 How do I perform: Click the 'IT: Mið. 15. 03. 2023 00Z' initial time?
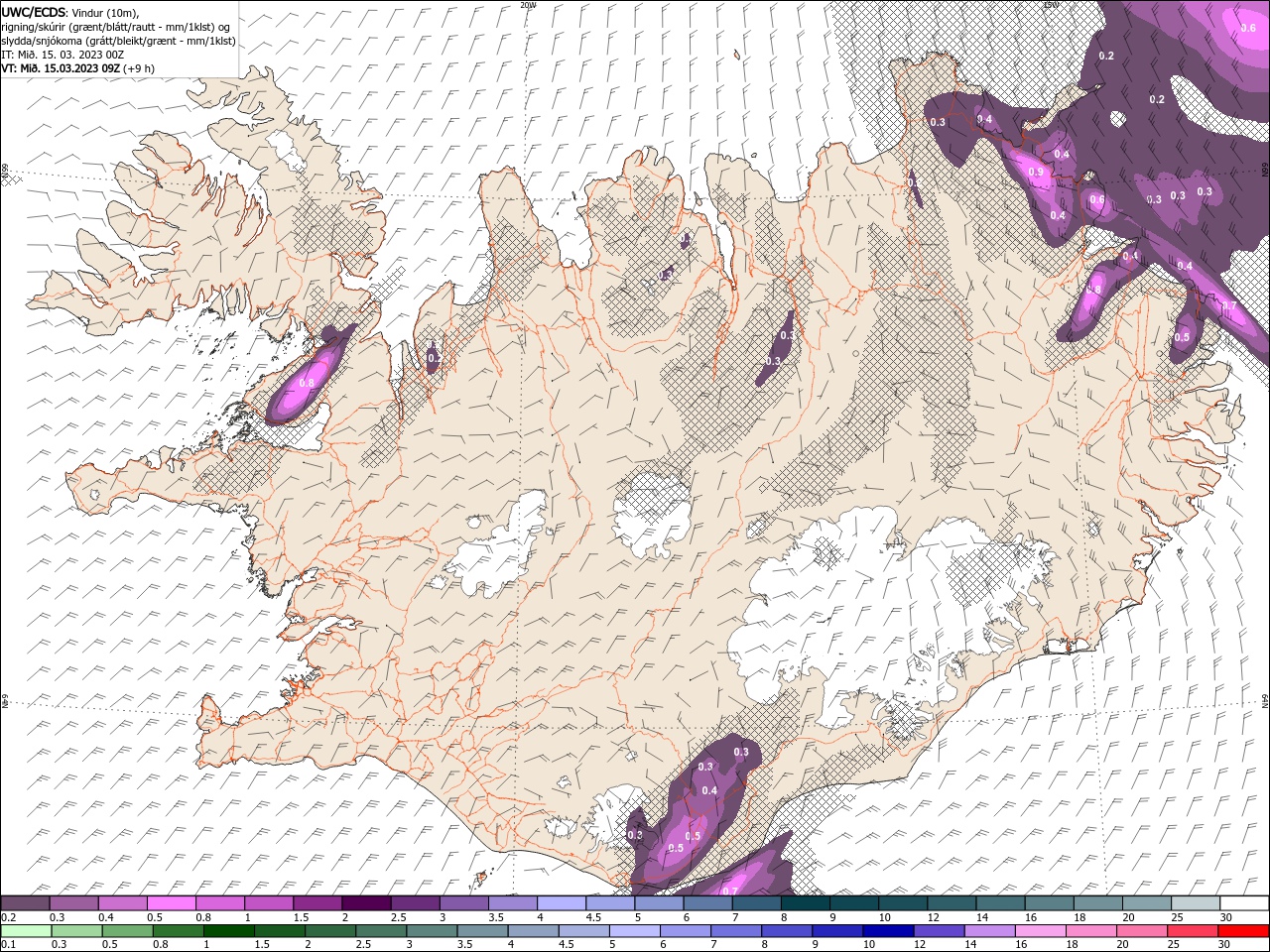[63, 55]
